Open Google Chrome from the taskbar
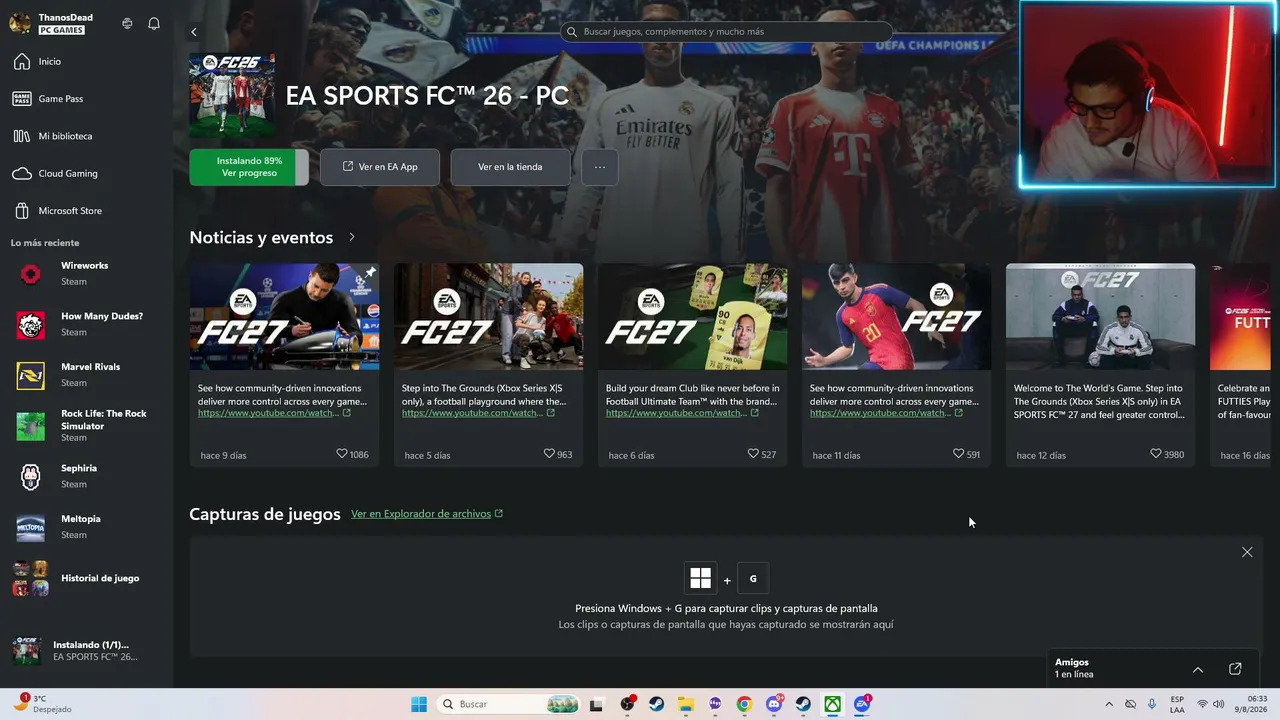1280x720 pixels. [x=744, y=704]
